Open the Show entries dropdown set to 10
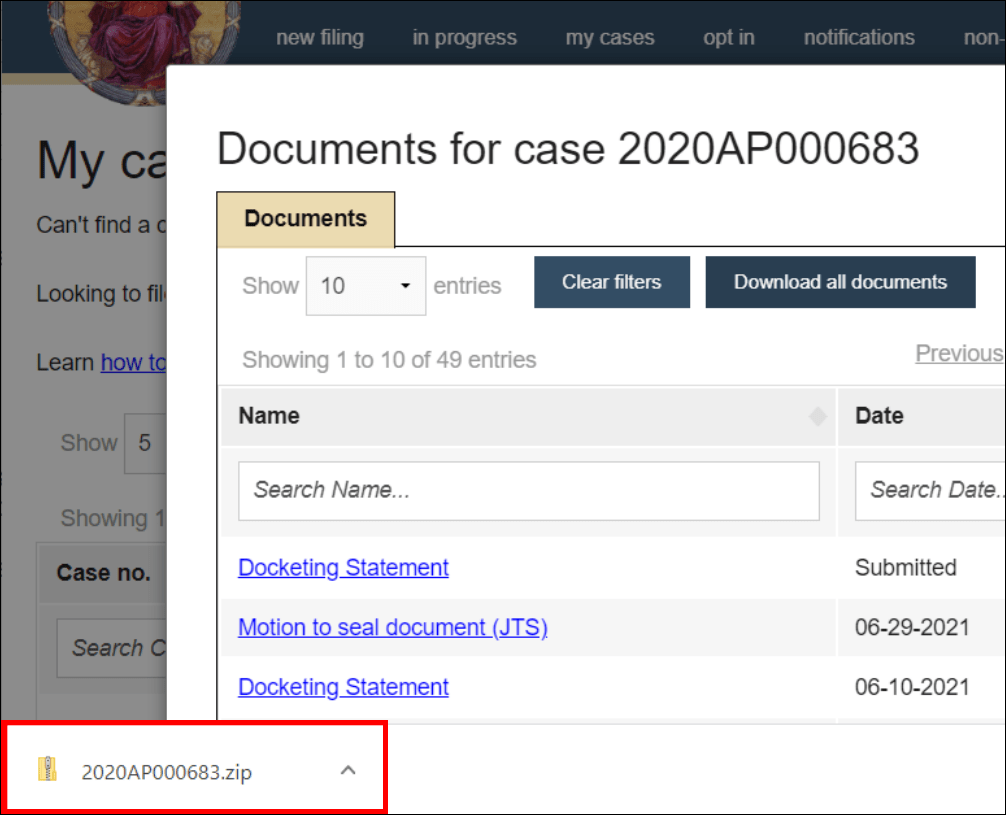Viewport: 1006px width, 815px height. click(x=365, y=285)
